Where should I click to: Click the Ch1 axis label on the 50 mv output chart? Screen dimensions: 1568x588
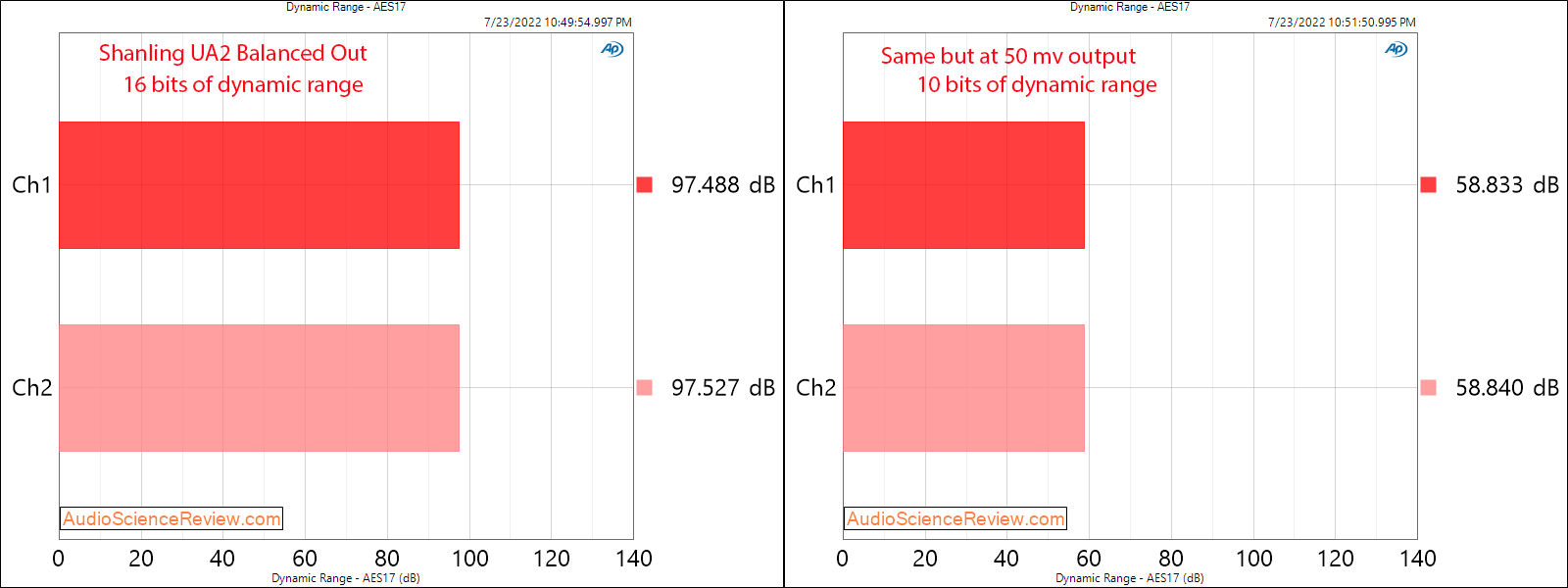pyautogui.click(x=815, y=184)
